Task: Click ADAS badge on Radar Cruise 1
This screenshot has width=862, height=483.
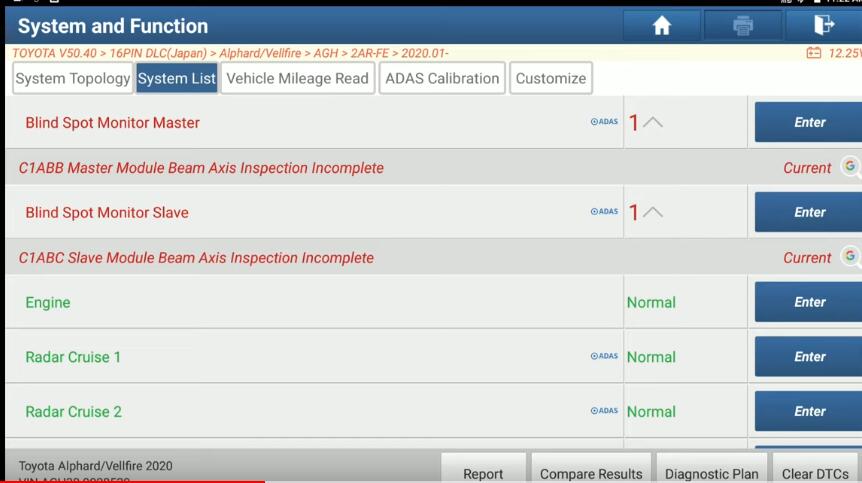Action: click(604, 356)
